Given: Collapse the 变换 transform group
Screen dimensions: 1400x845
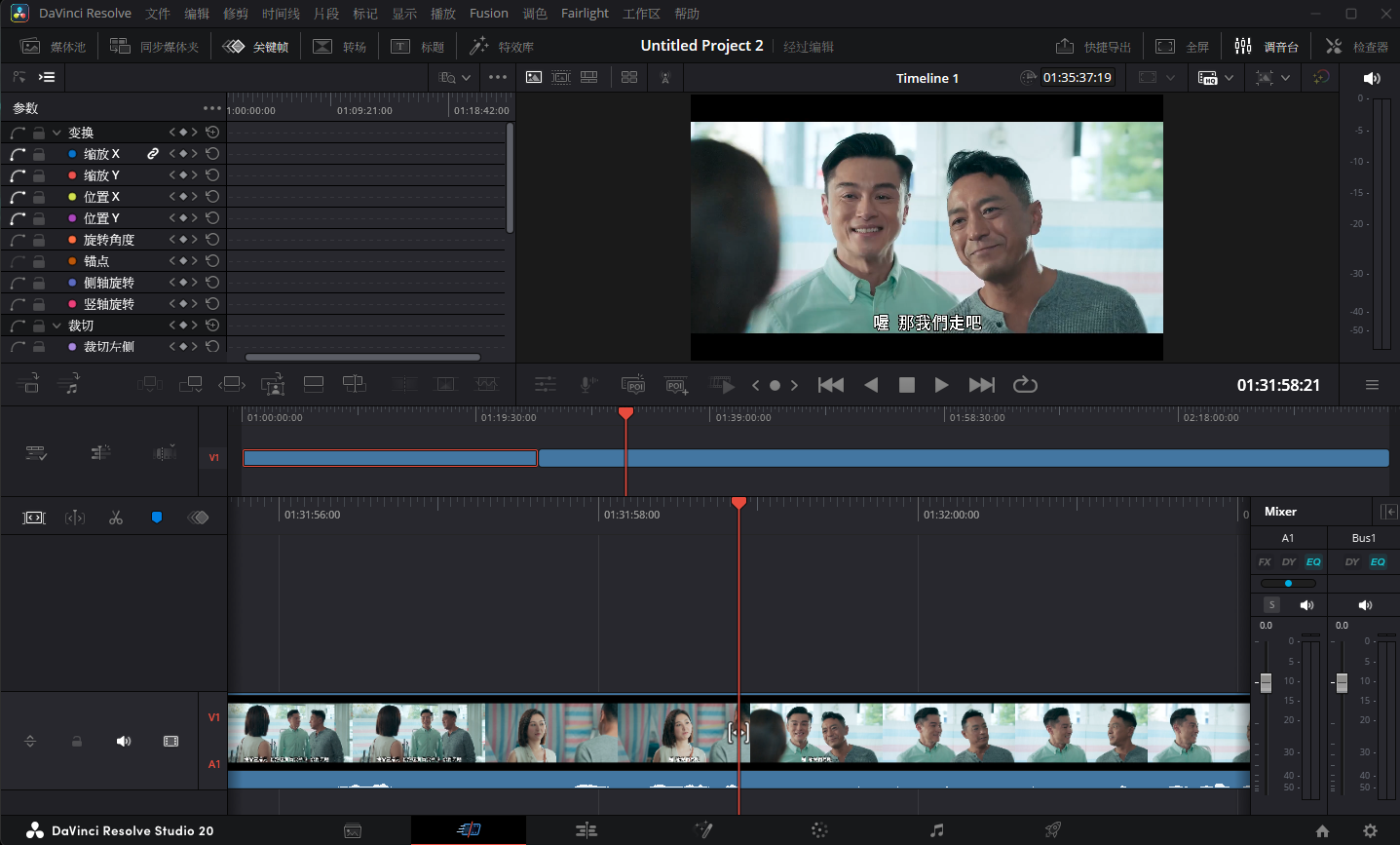Looking at the screenshot, I should pos(57,133).
